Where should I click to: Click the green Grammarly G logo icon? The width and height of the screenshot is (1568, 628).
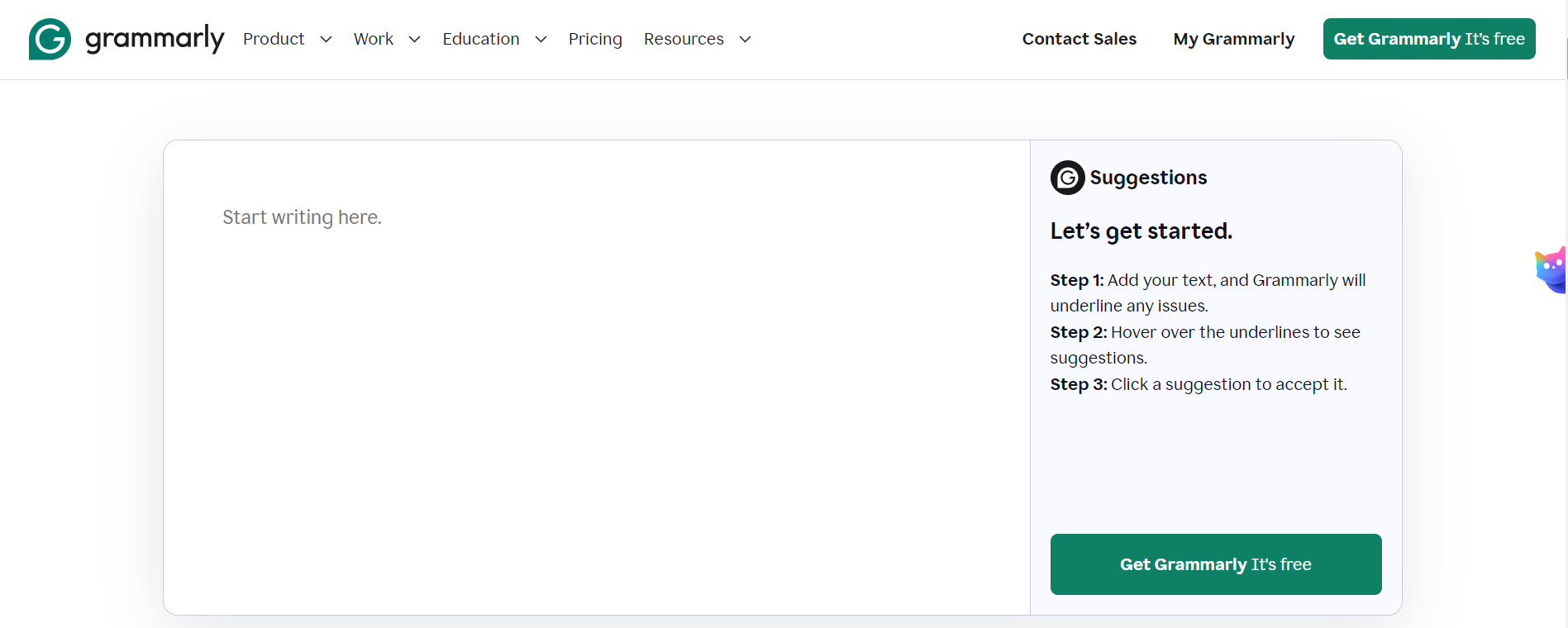pos(50,39)
